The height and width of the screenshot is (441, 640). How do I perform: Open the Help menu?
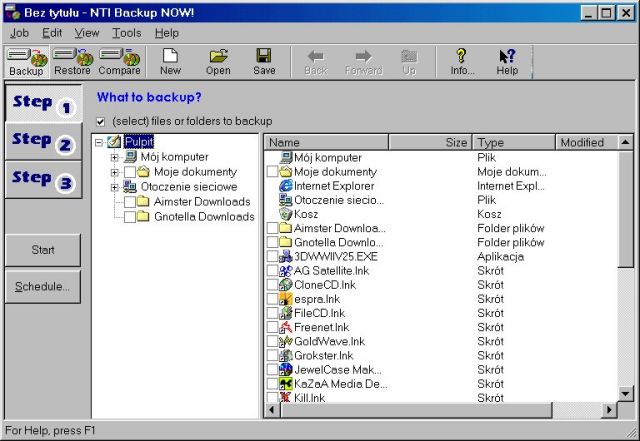[x=167, y=33]
